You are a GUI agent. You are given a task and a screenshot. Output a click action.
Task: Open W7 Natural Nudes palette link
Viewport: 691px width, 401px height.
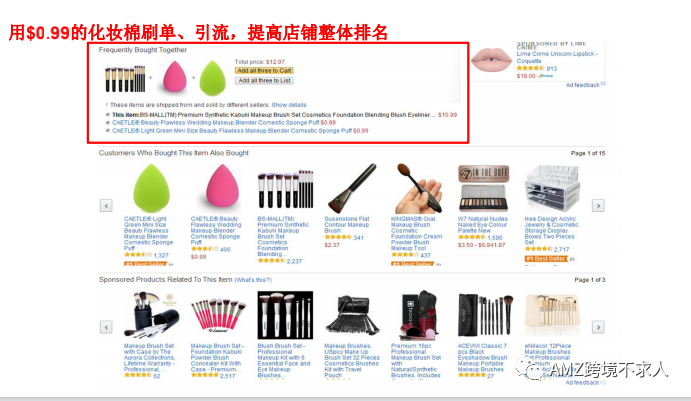pyautogui.click(x=483, y=225)
